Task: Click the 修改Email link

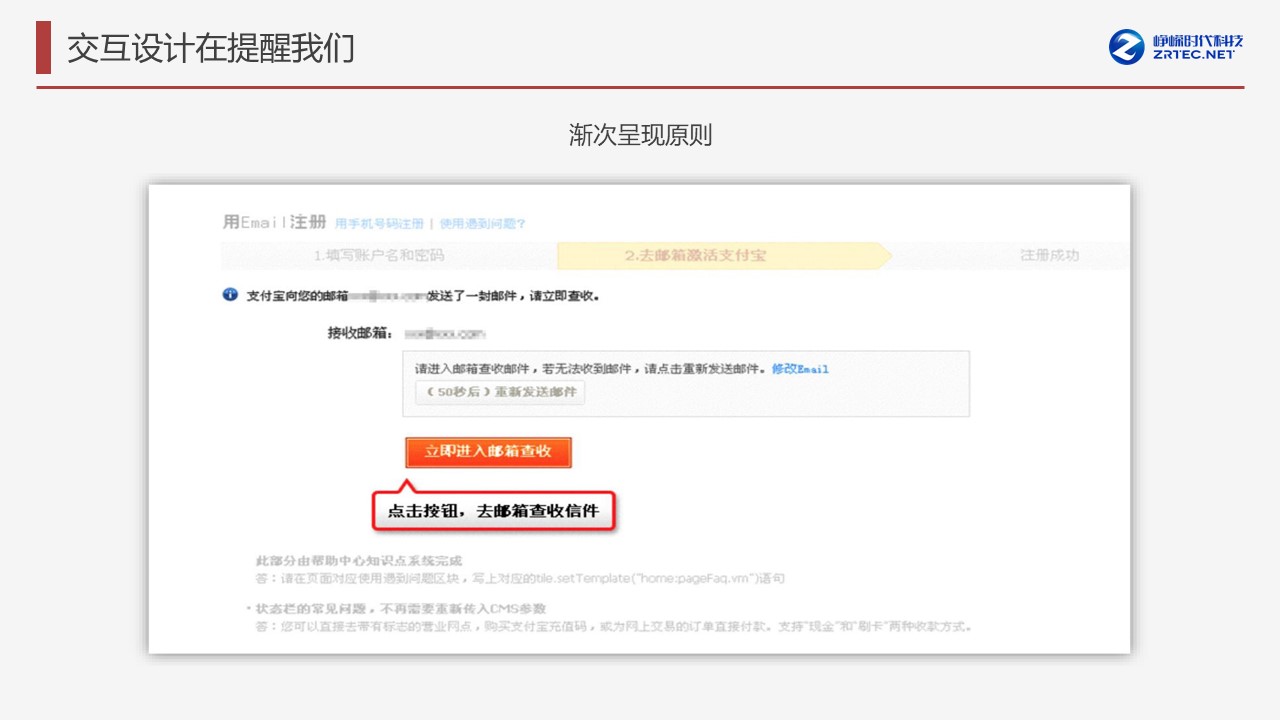Action: (x=800, y=369)
